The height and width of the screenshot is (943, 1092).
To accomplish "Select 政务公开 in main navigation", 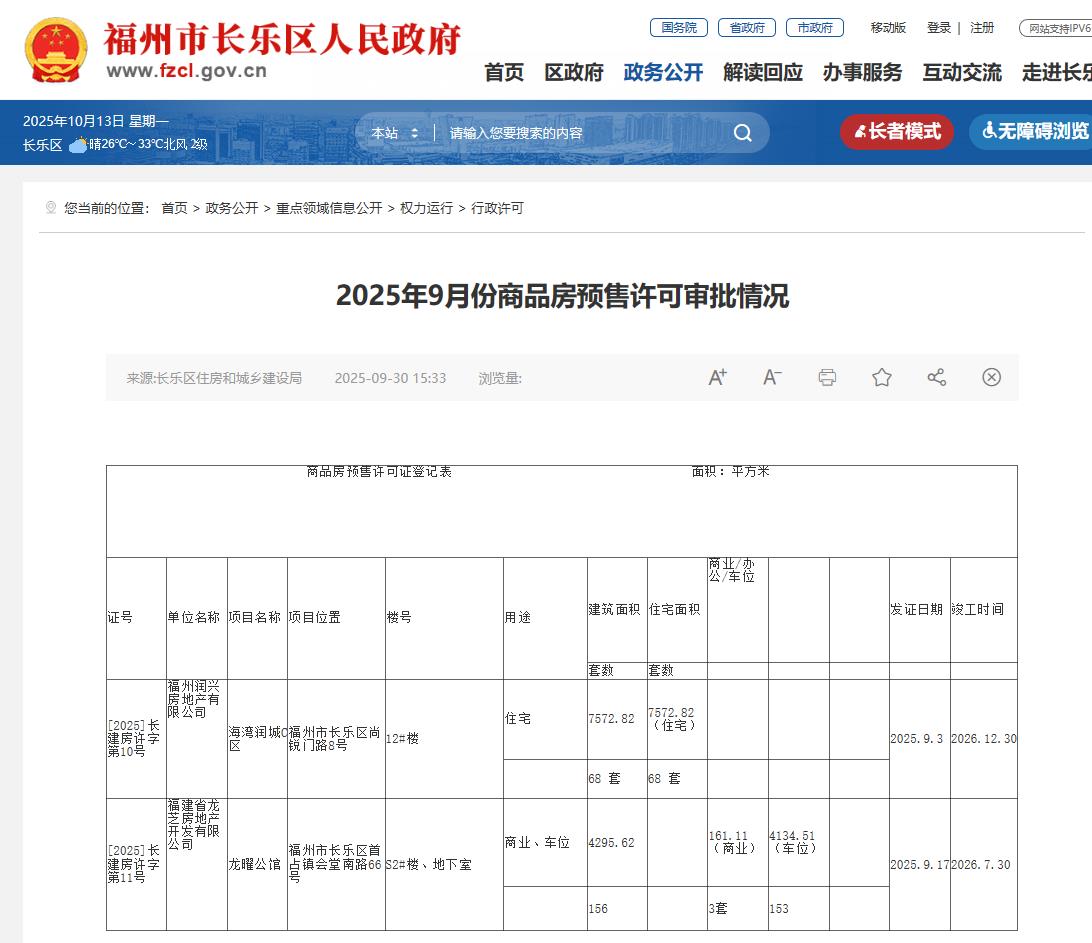I will [x=663, y=72].
